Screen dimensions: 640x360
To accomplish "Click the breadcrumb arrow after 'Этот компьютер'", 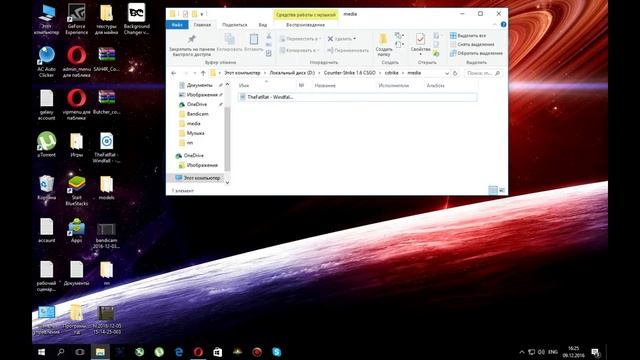I will 264,73.
